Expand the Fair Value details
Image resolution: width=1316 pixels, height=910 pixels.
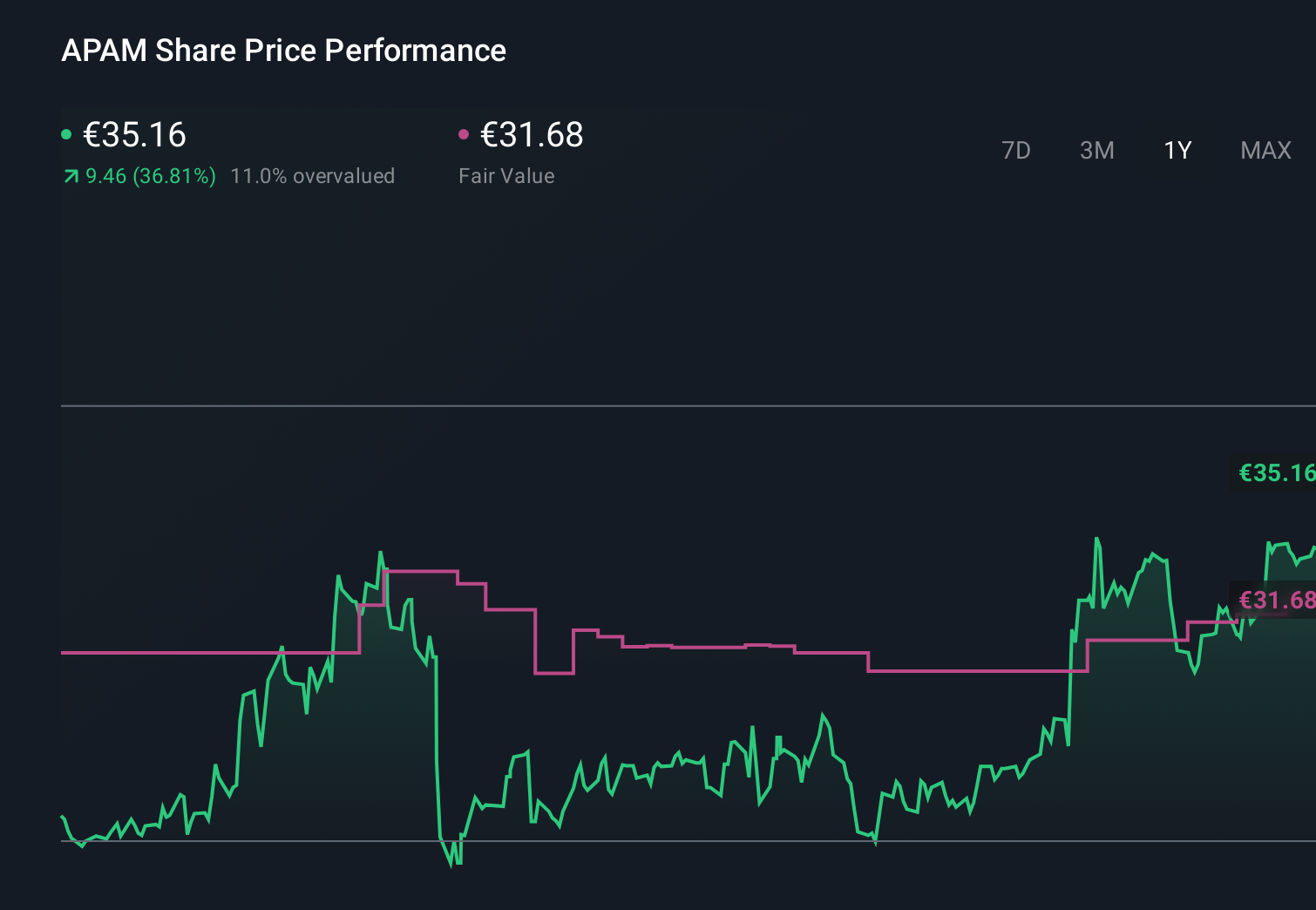click(x=506, y=175)
